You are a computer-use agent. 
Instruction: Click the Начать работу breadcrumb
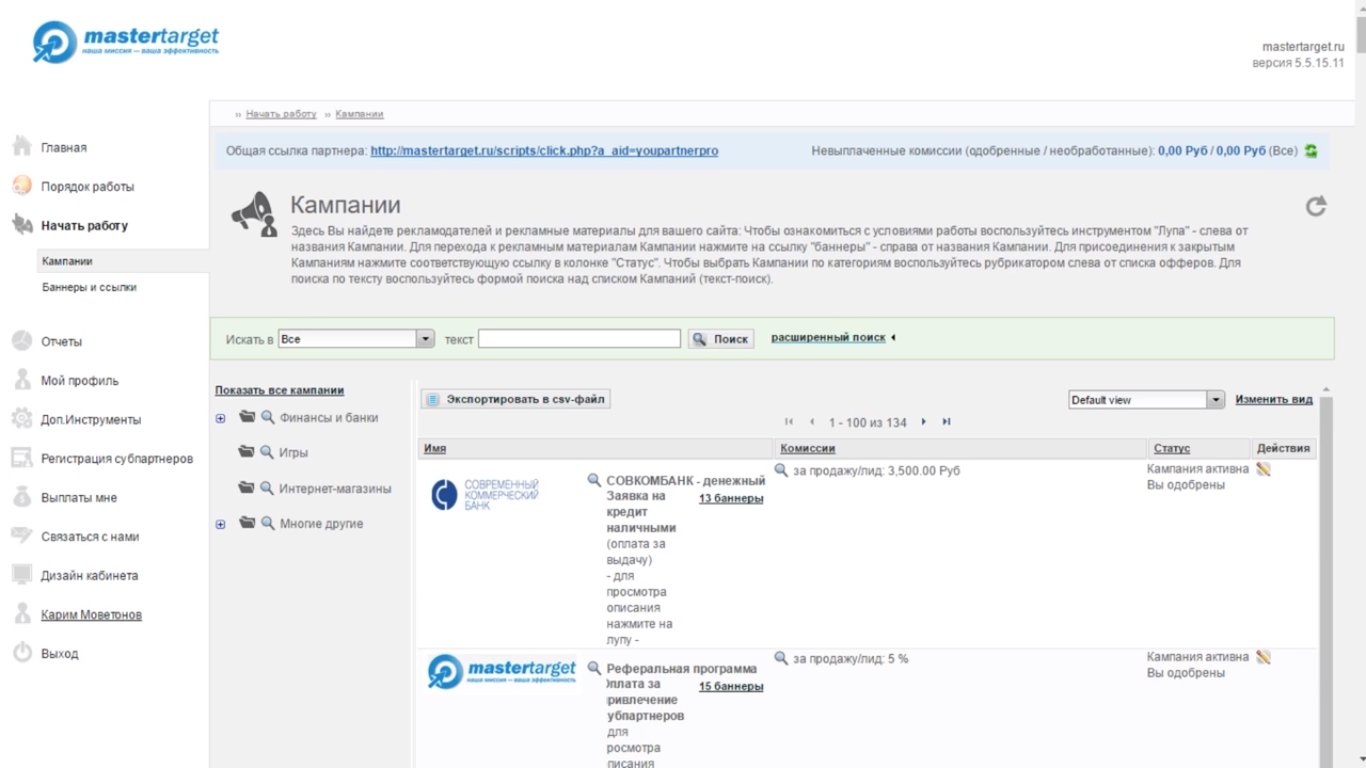(x=281, y=114)
